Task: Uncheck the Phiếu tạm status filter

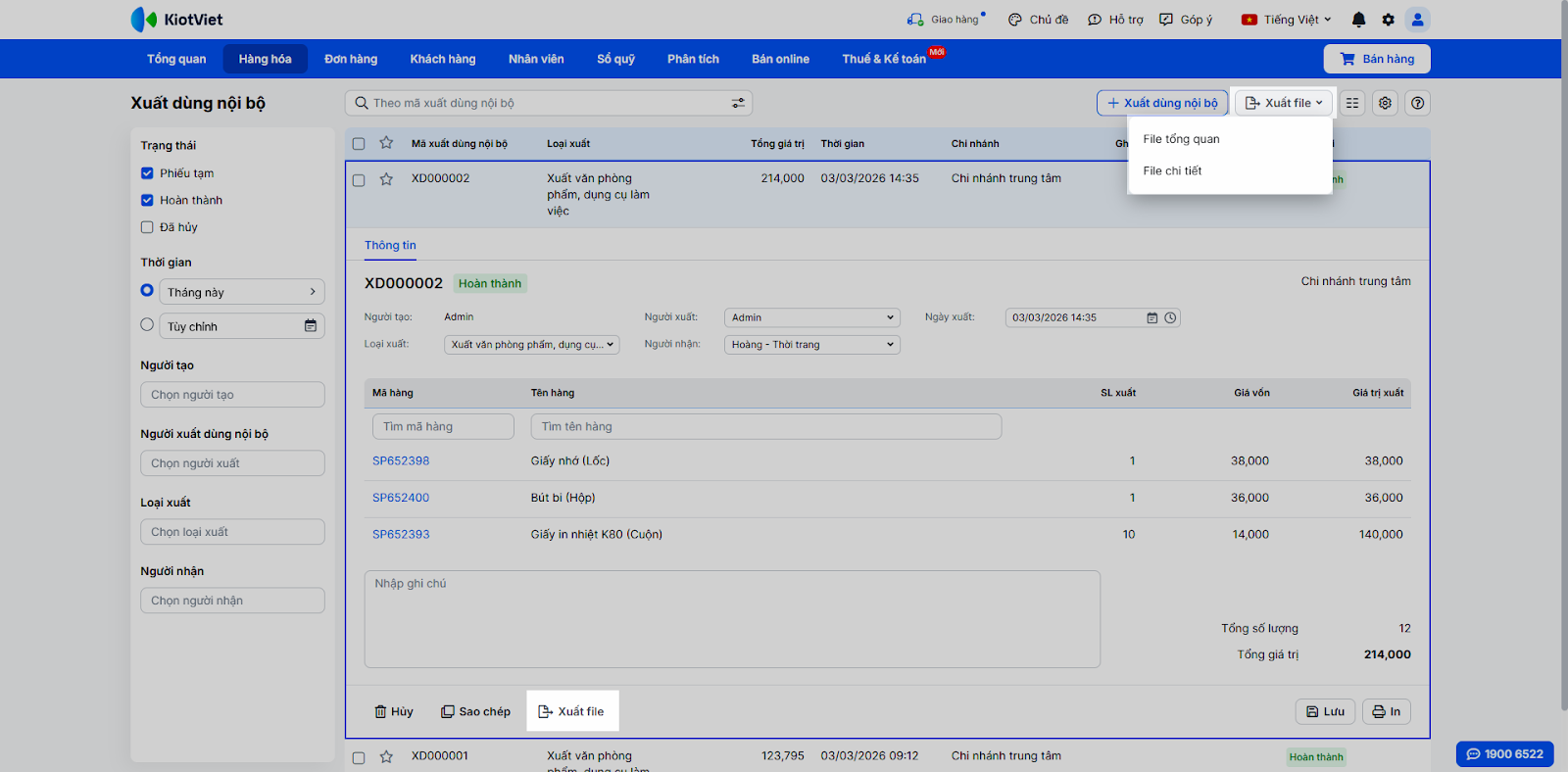Action: 147,173
